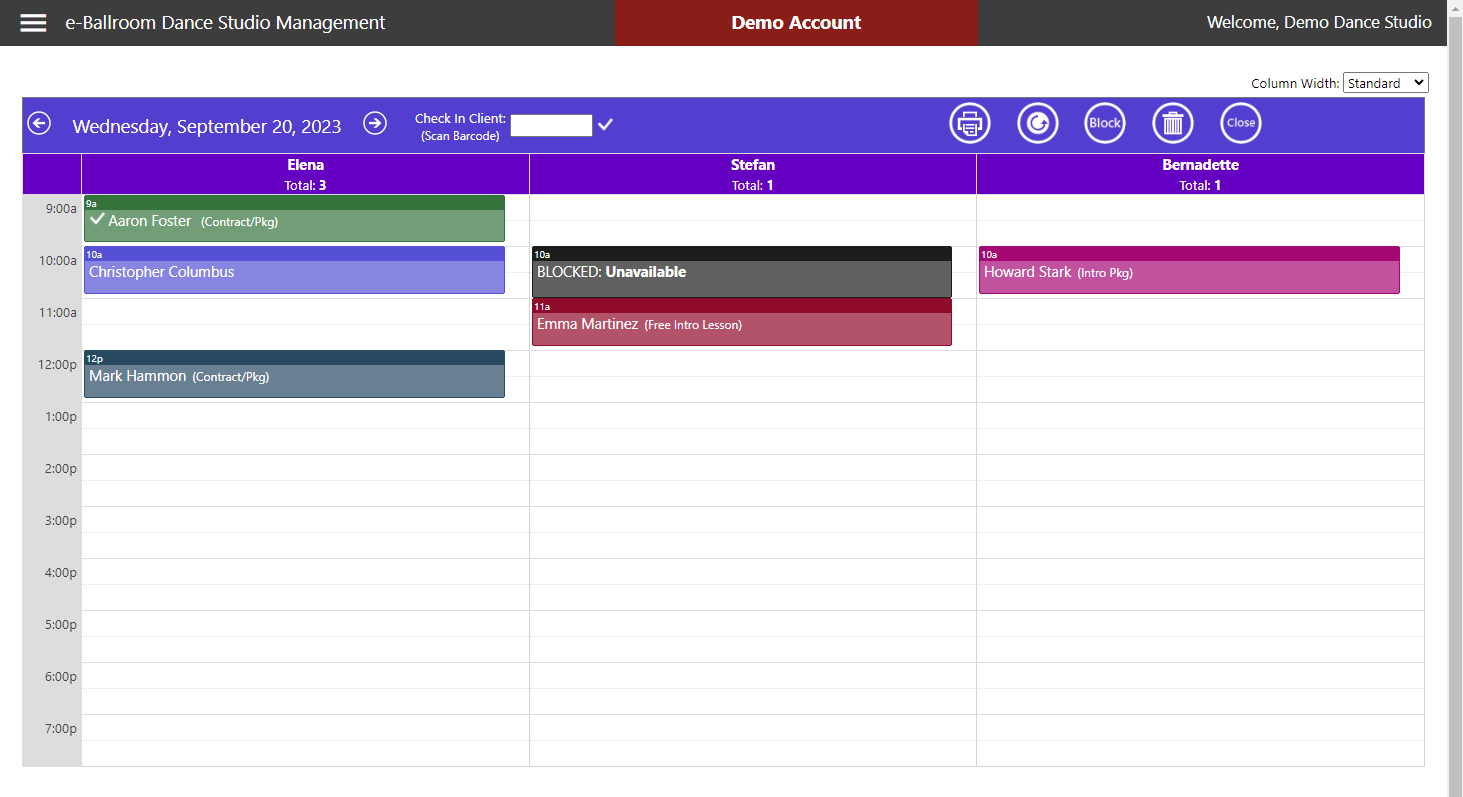Confirm check-in with the checkmark icon

pos(604,125)
